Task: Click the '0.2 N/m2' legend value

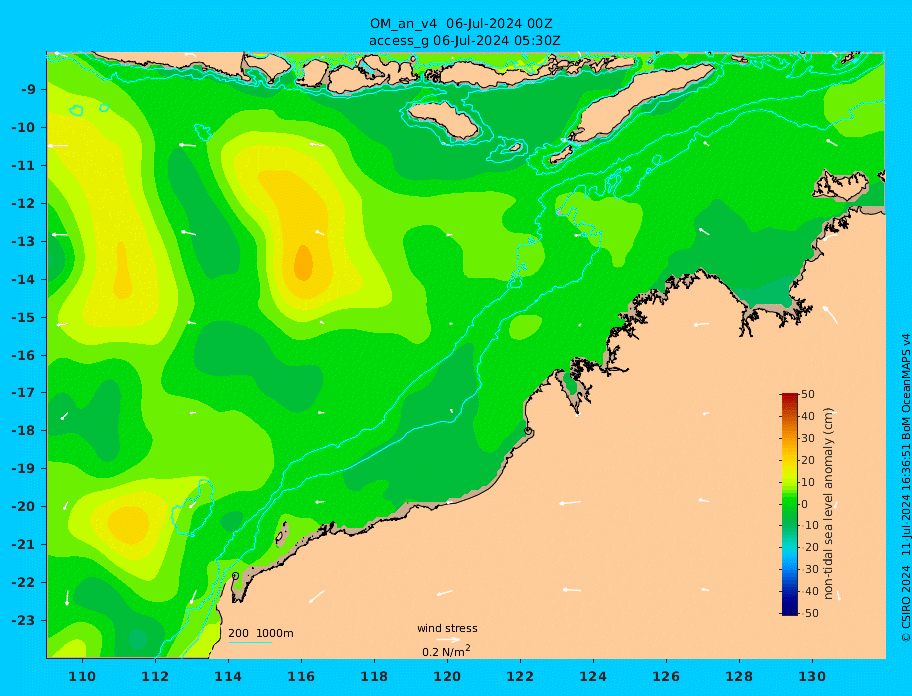Action: click(x=446, y=651)
